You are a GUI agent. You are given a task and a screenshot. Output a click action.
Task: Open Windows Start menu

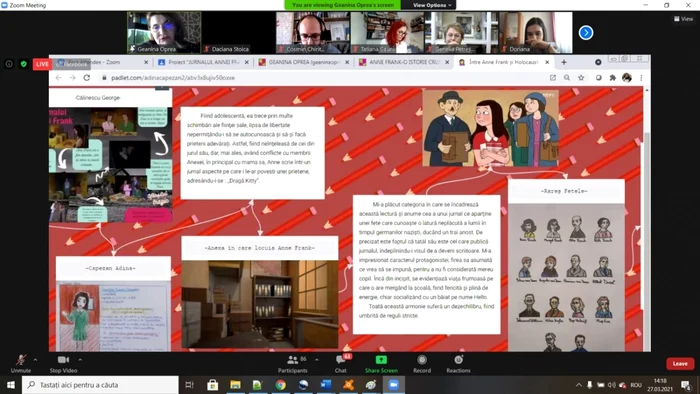(x=11, y=385)
